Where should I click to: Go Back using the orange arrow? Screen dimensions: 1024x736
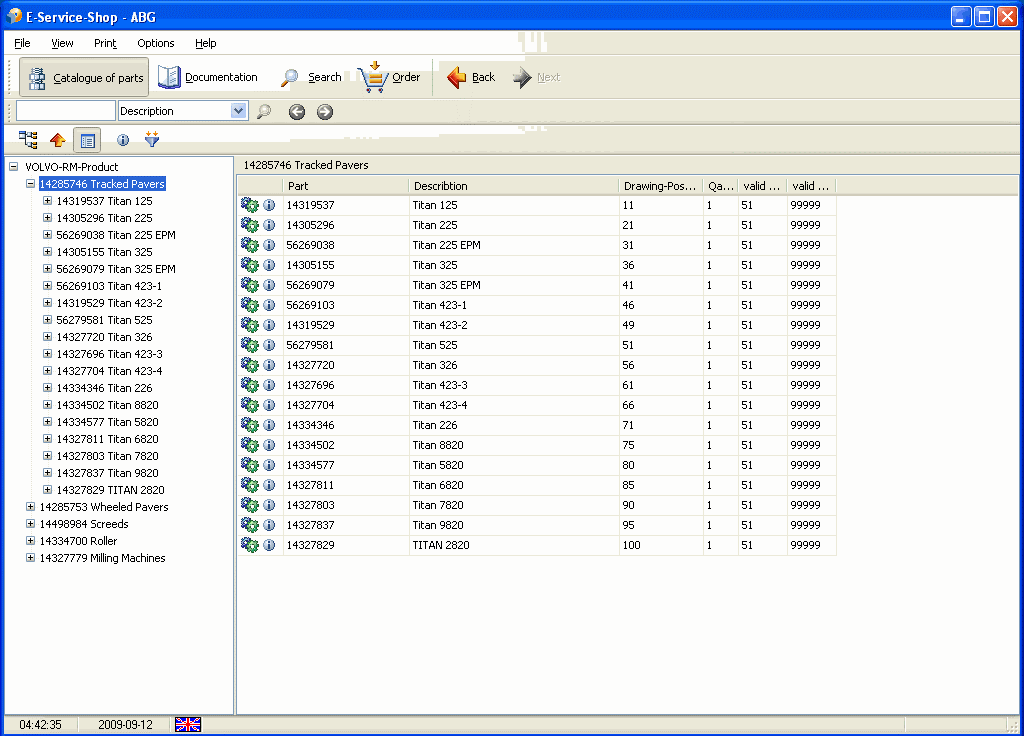(x=472, y=77)
